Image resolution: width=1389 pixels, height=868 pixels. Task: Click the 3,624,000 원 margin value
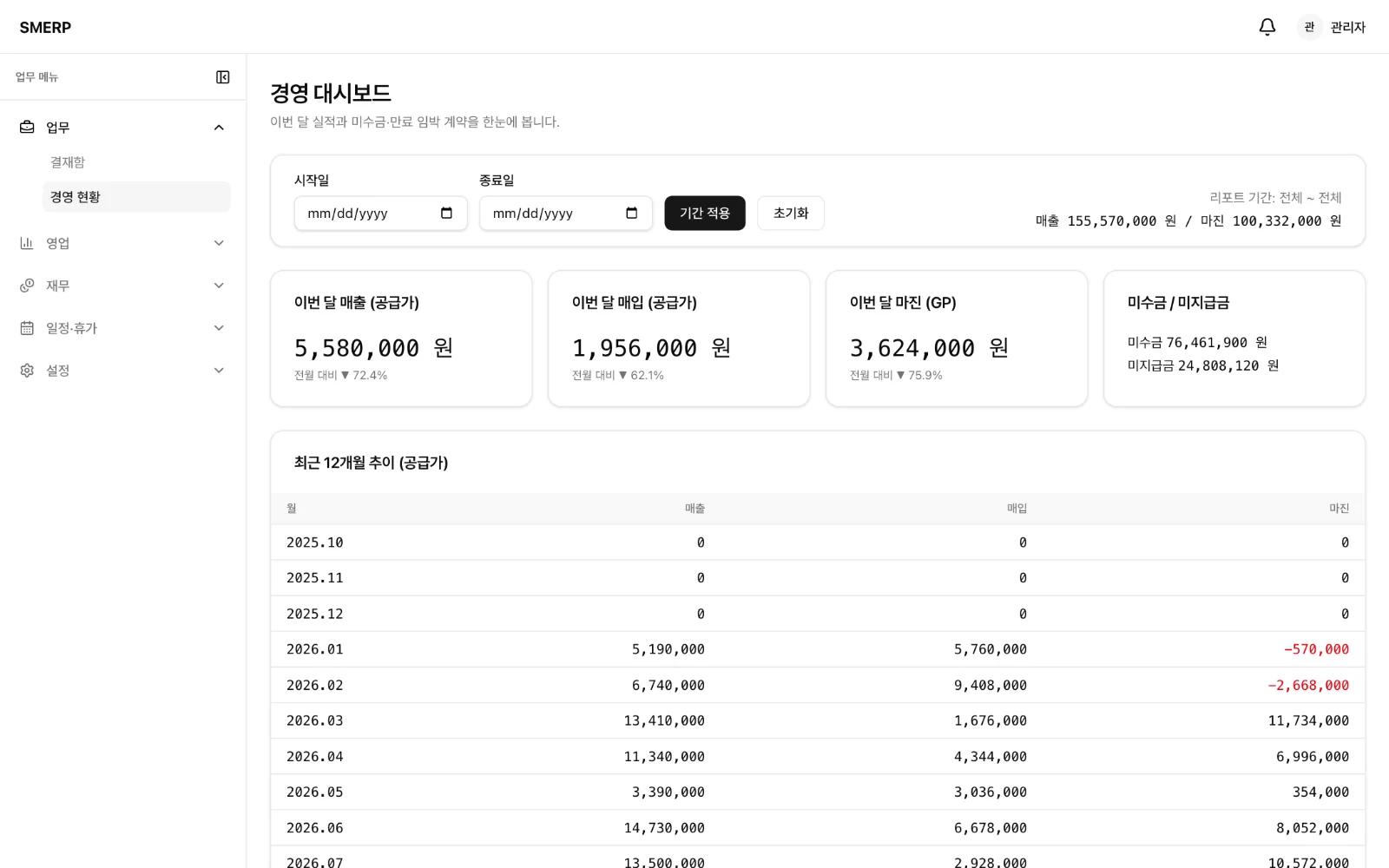coord(930,348)
